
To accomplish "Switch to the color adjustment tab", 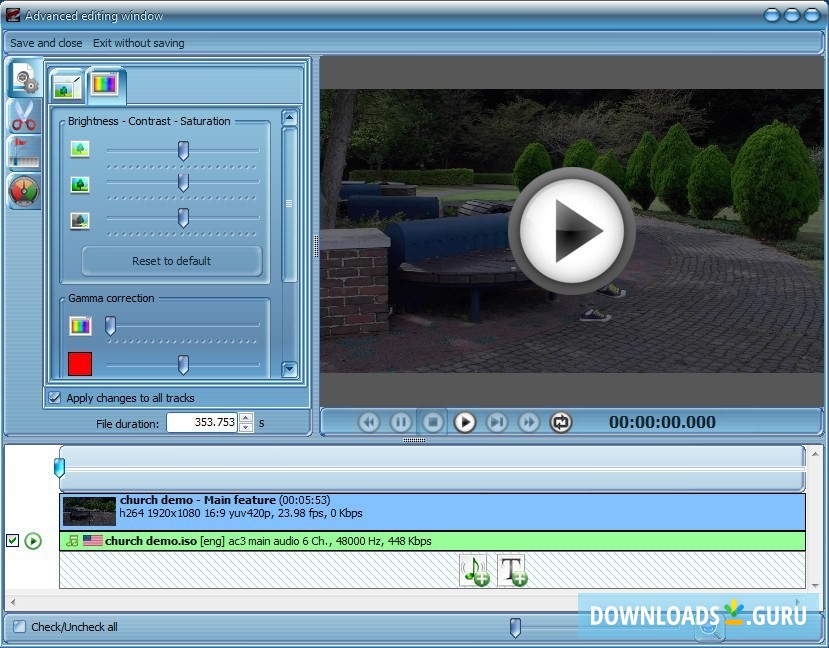I will click(x=105, y=85).
